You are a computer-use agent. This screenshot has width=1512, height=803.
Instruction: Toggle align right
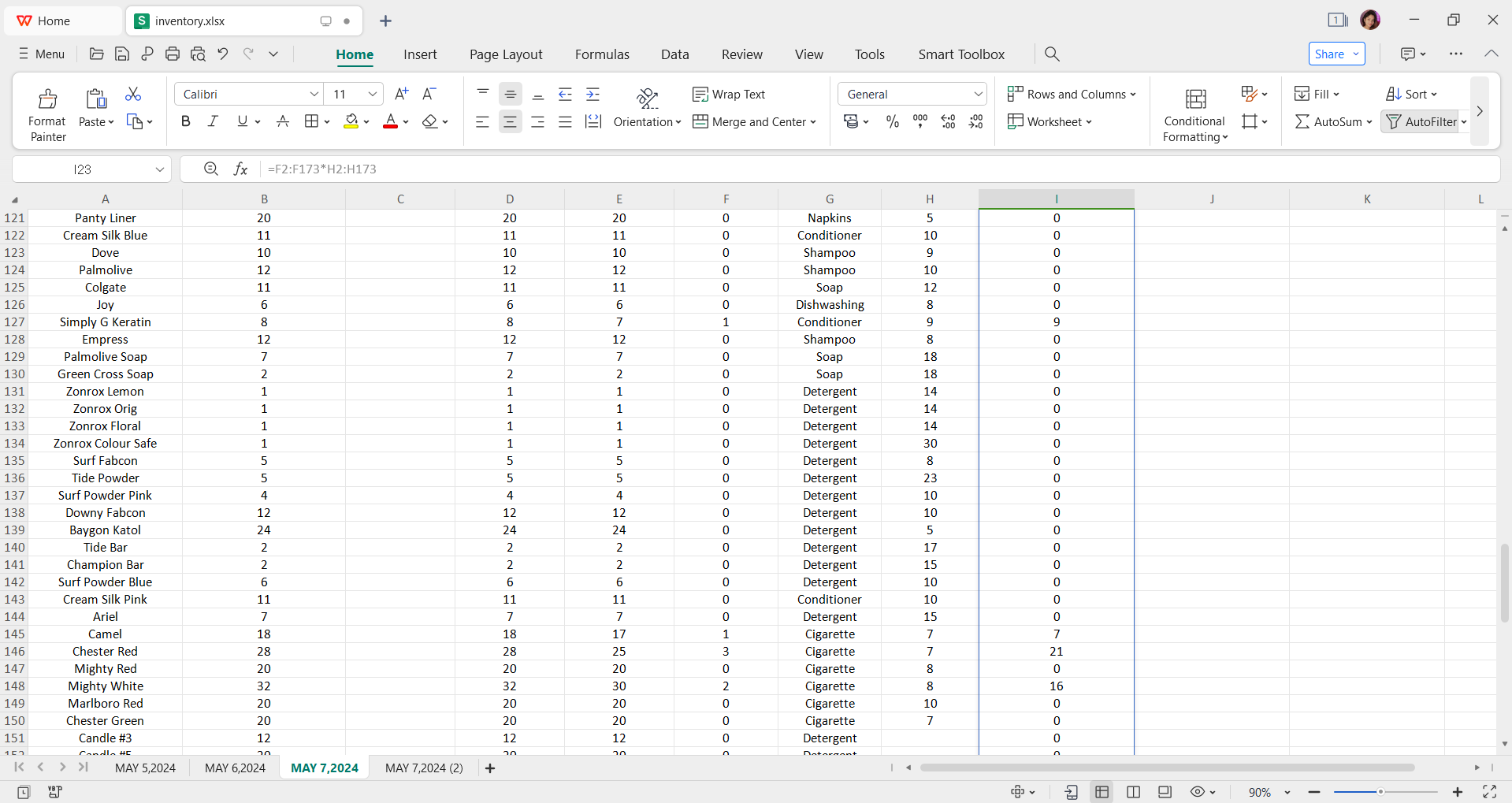point(537,121)
